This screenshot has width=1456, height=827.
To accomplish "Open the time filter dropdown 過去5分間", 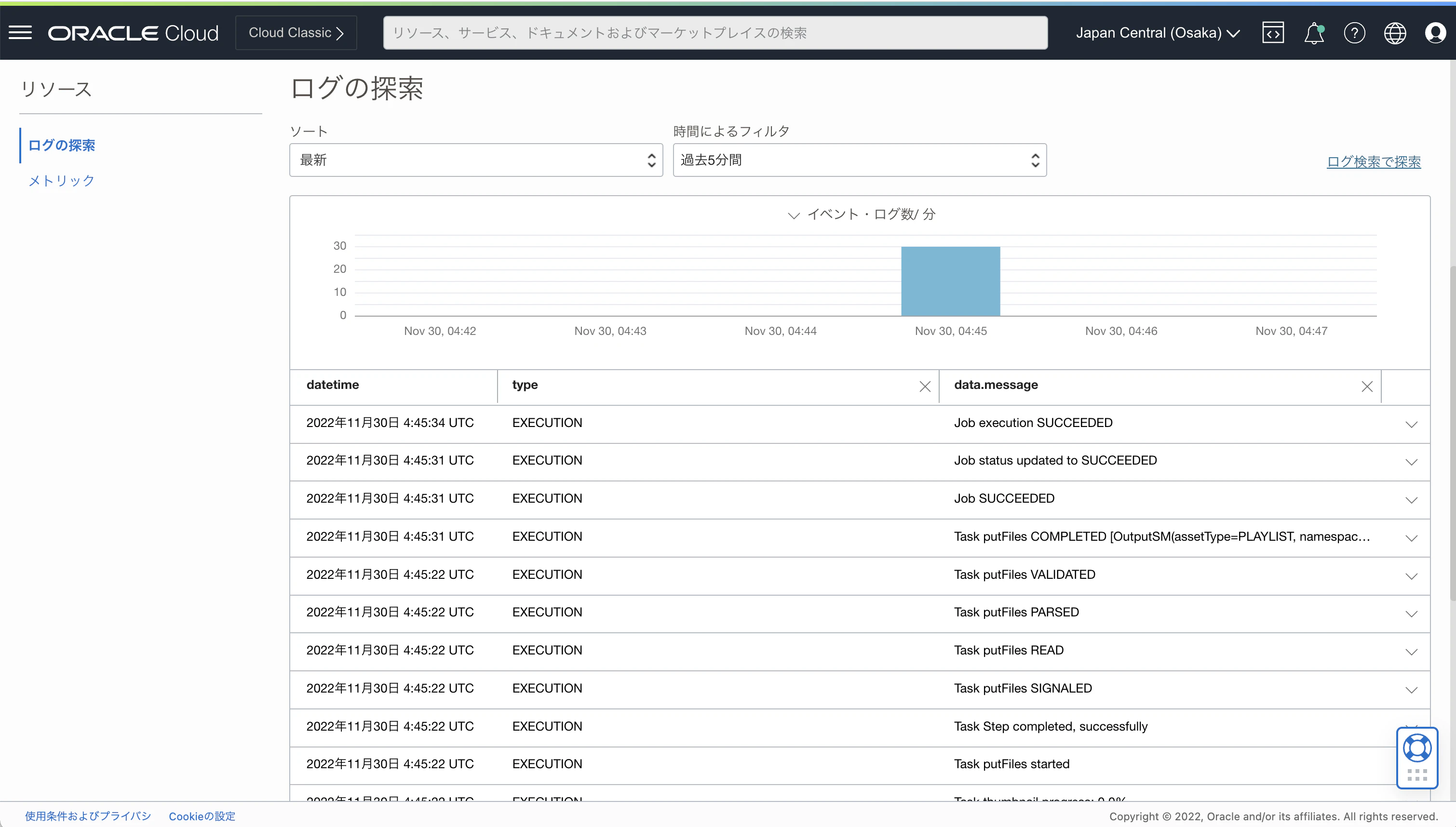I will pyautogui.click(x=860, y=160).
